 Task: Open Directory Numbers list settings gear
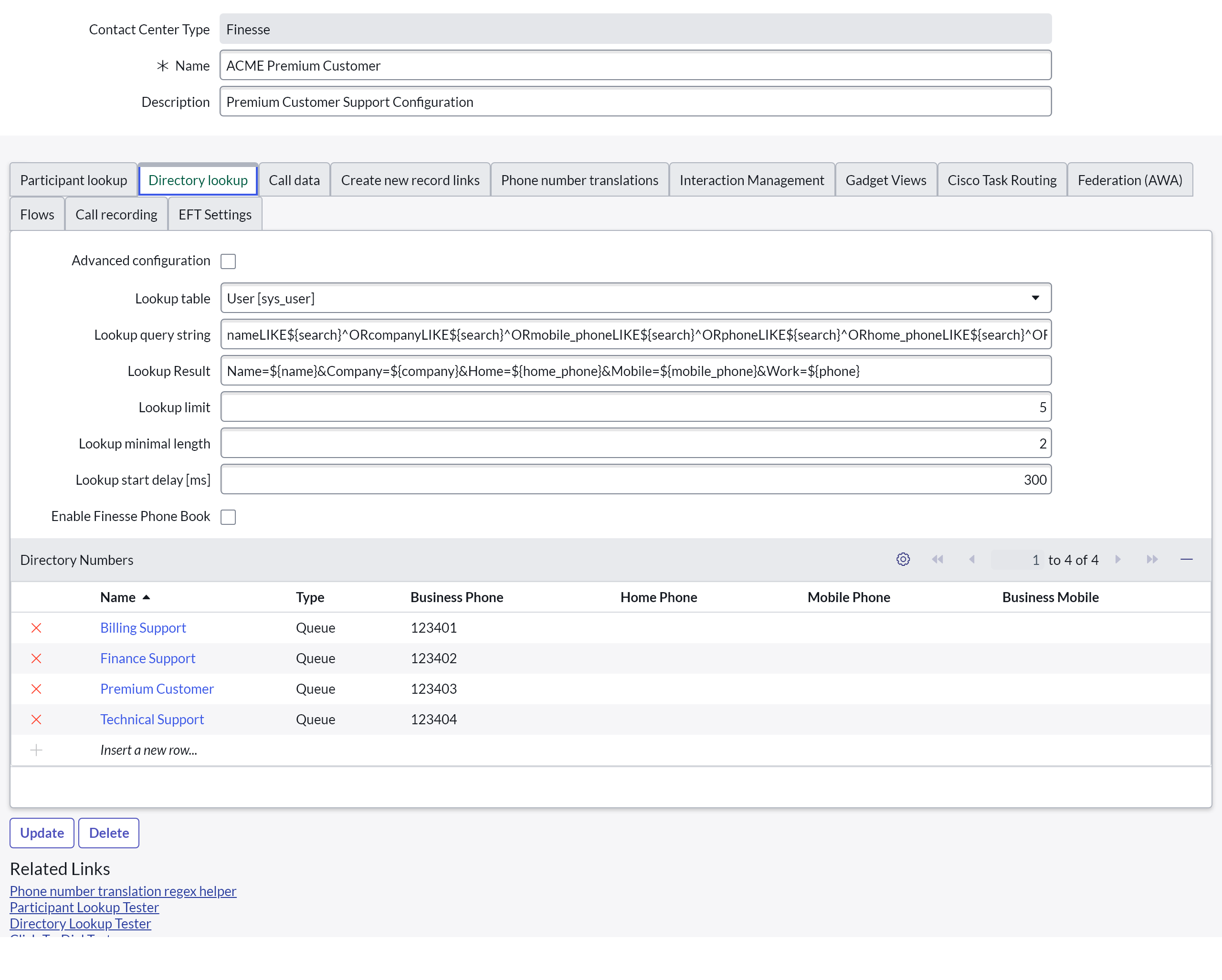(903, 560)
